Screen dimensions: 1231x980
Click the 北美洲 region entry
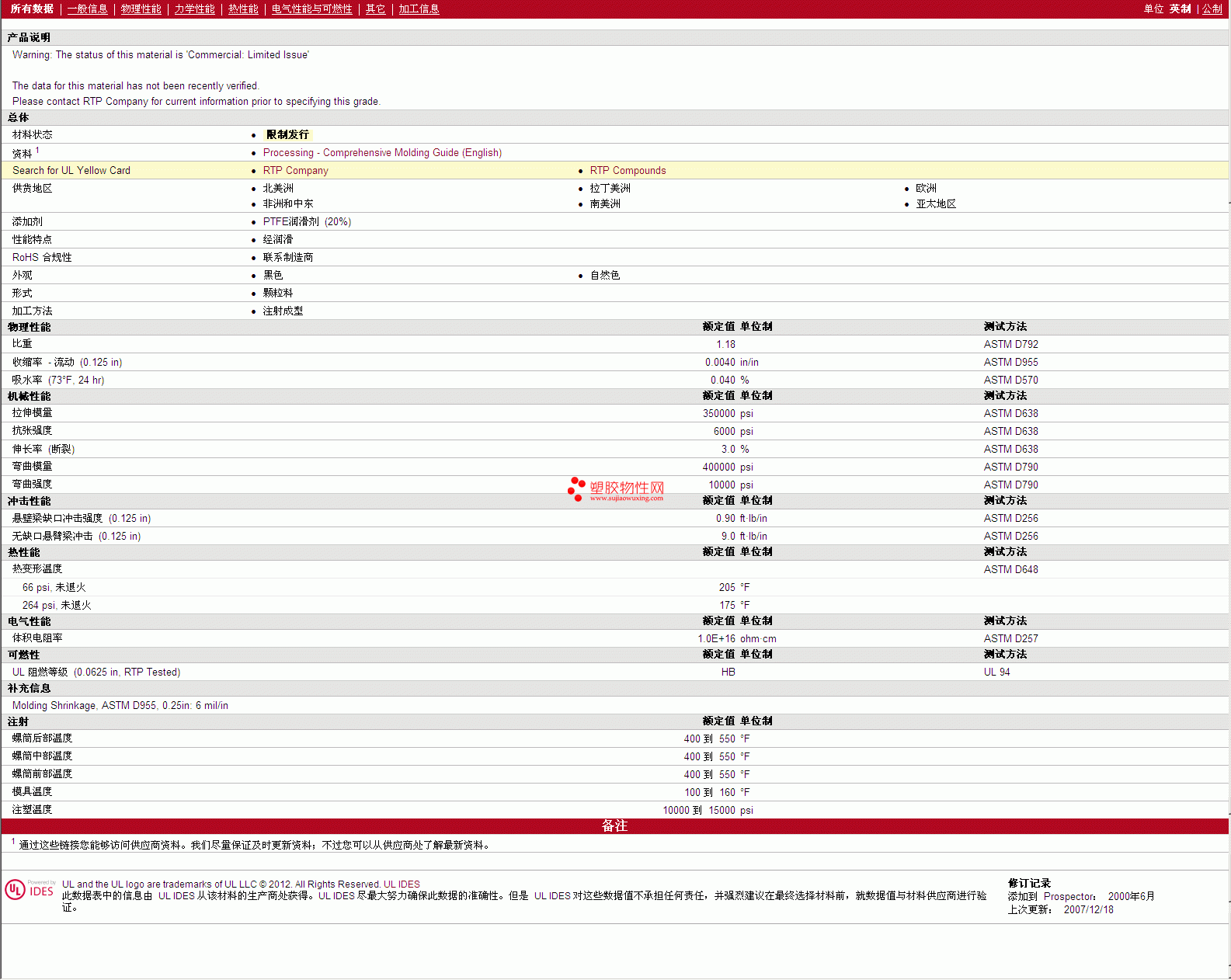click(278, 189)
